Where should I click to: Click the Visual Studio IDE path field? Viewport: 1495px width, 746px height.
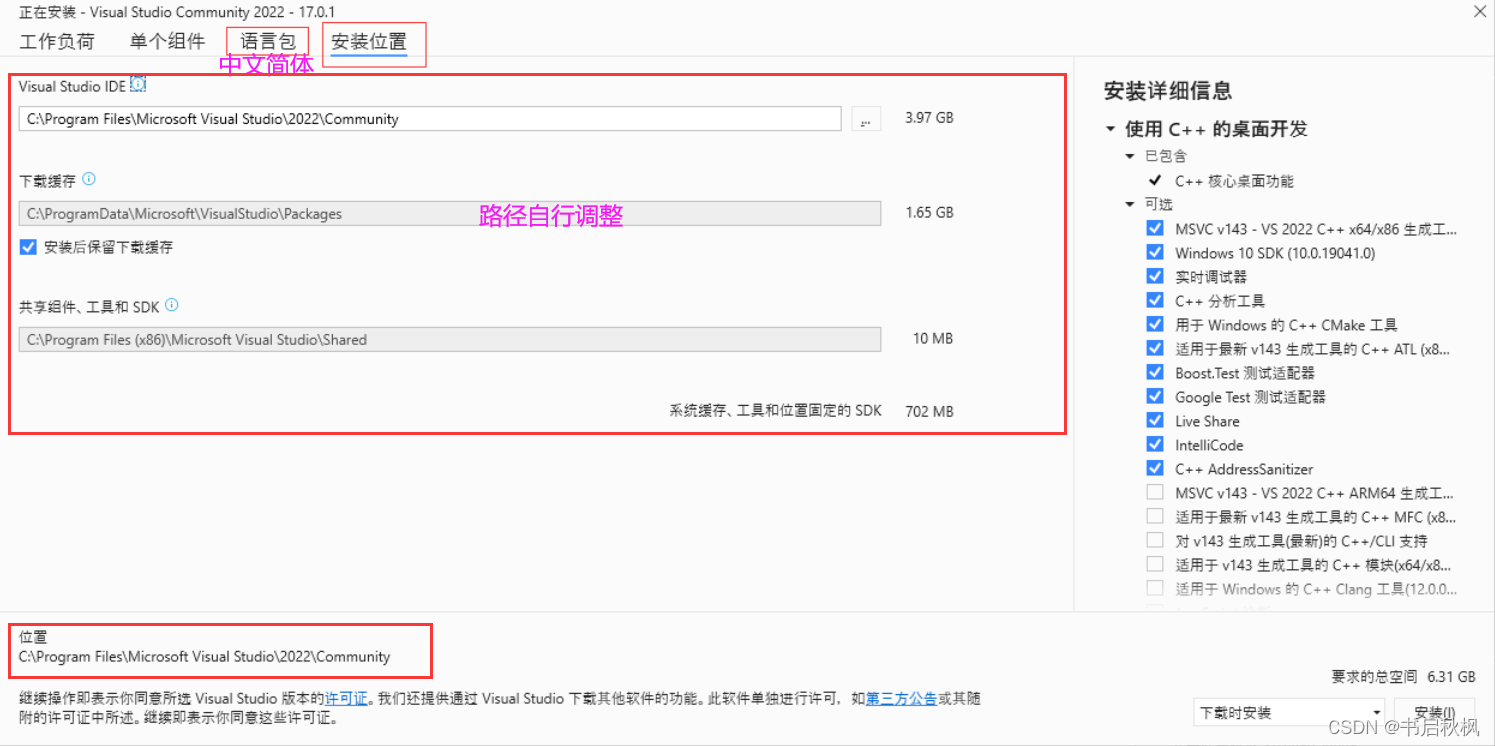(x=430, y=119)
